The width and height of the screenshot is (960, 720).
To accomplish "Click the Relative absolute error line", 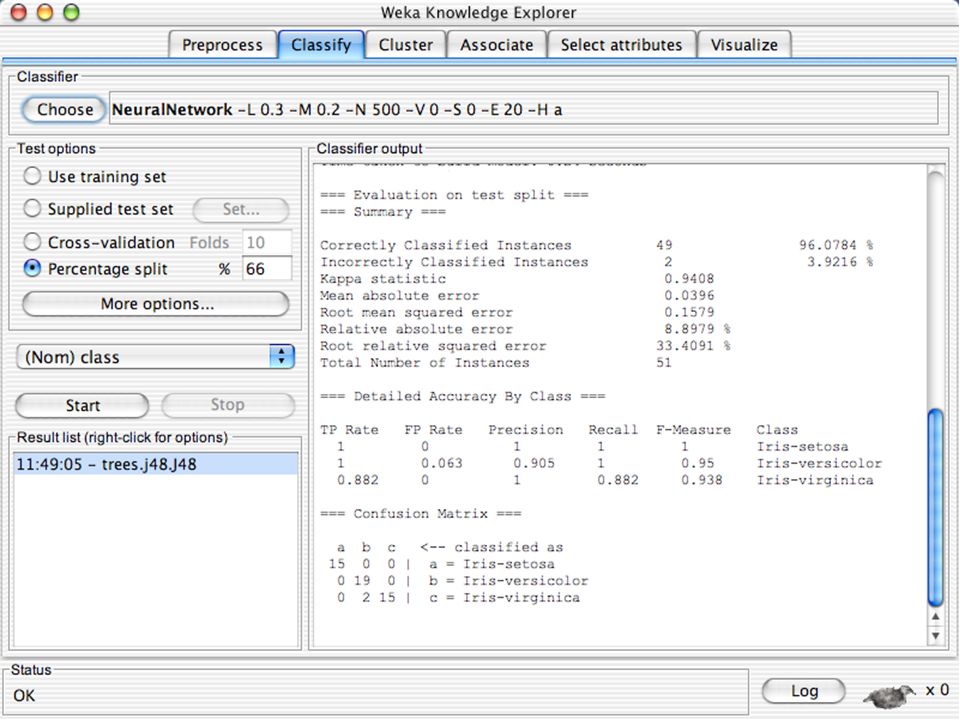I will tap(525, 329).
